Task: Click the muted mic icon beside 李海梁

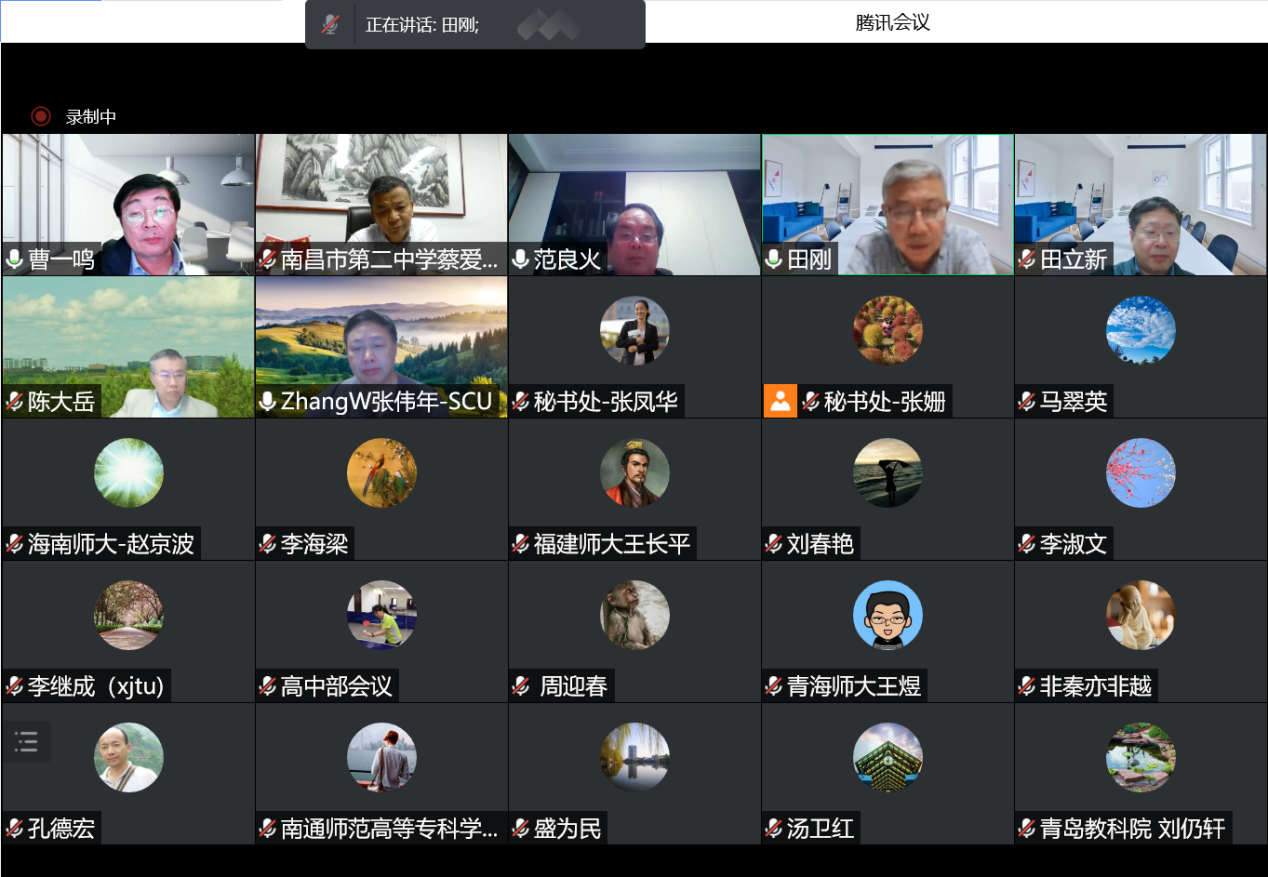Action: [x=267, y=544]
